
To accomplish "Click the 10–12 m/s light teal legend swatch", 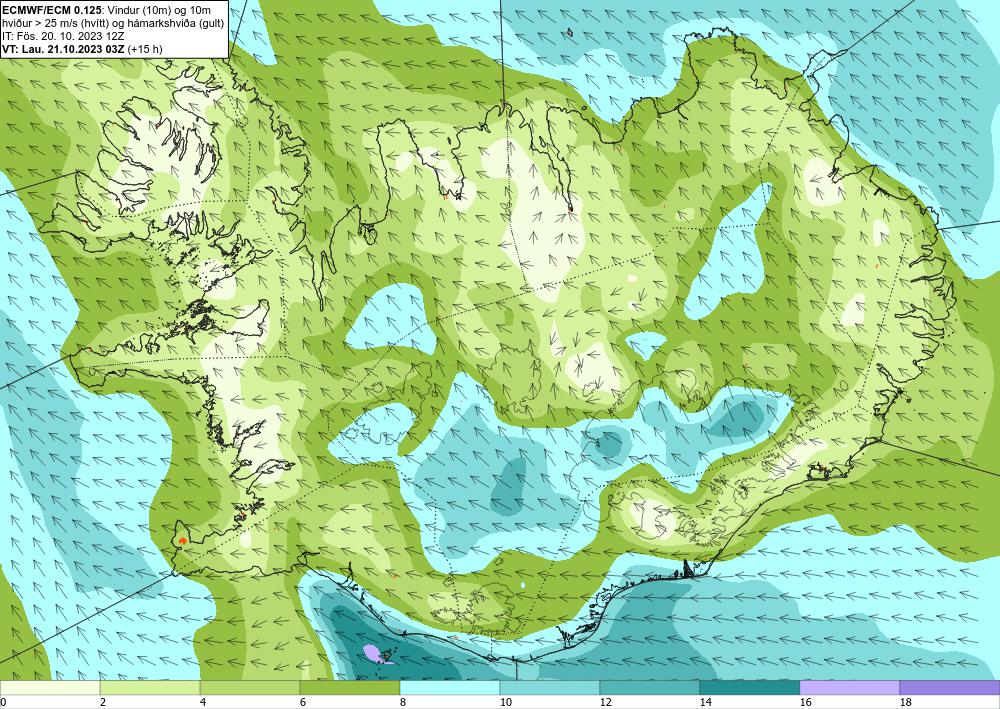I will pos(550,687).
